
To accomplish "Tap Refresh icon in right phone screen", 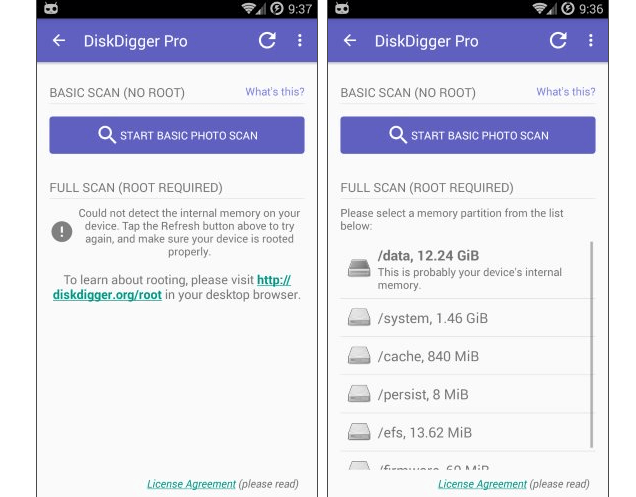I will pos(558,40).
